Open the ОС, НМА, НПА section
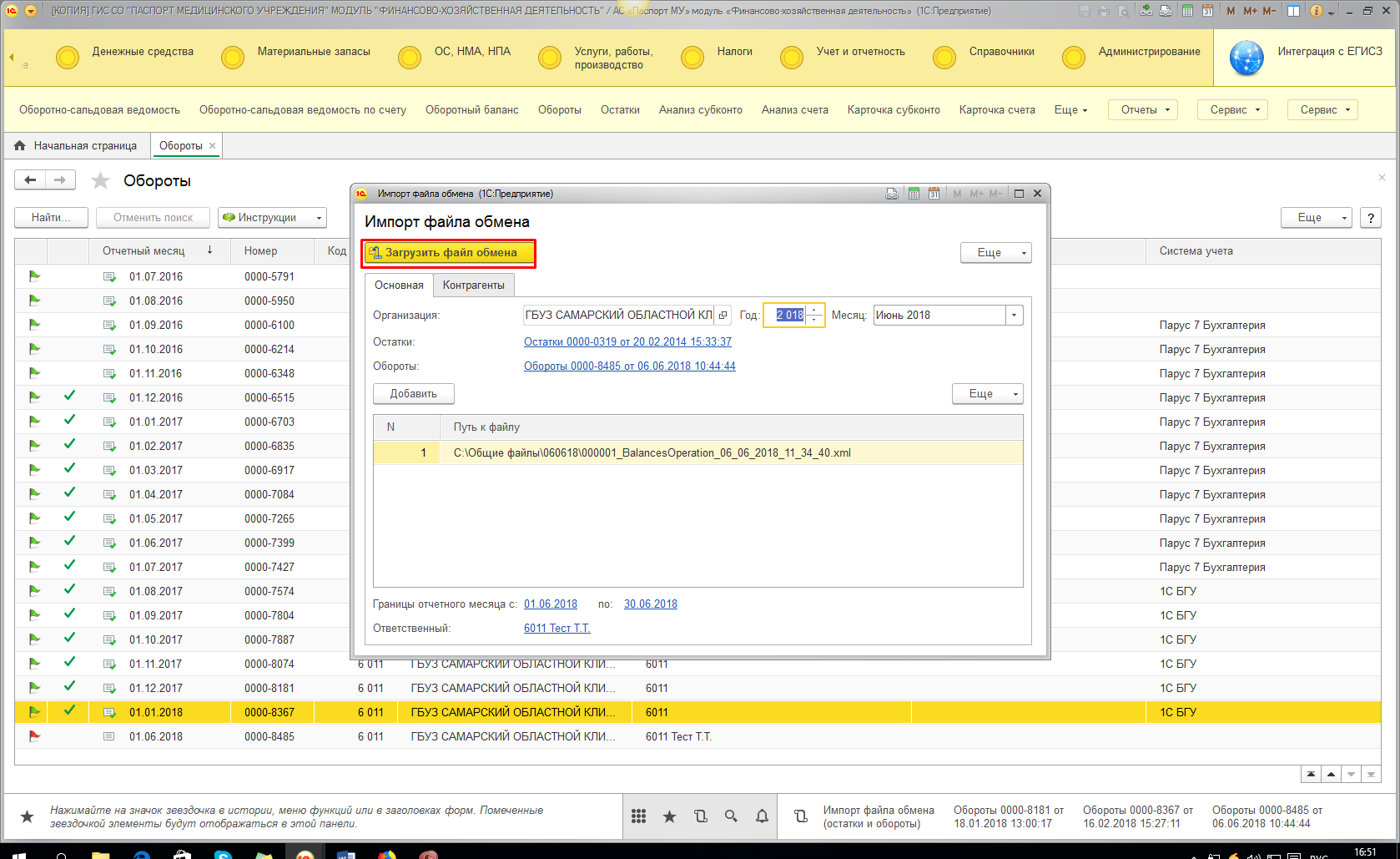Screen dimensions: 1400x859 tap(472, 52)
